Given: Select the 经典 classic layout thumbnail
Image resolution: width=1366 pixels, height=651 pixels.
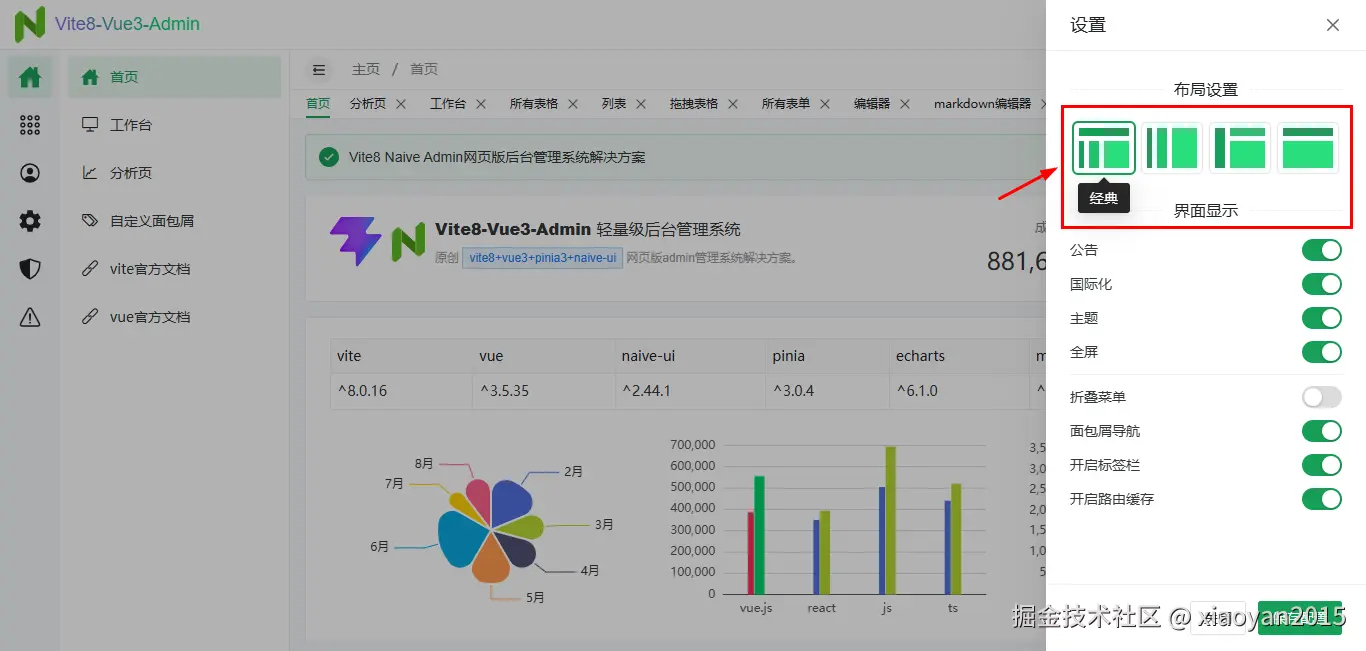Looking at the screenshot, I should click(1104, 148).
